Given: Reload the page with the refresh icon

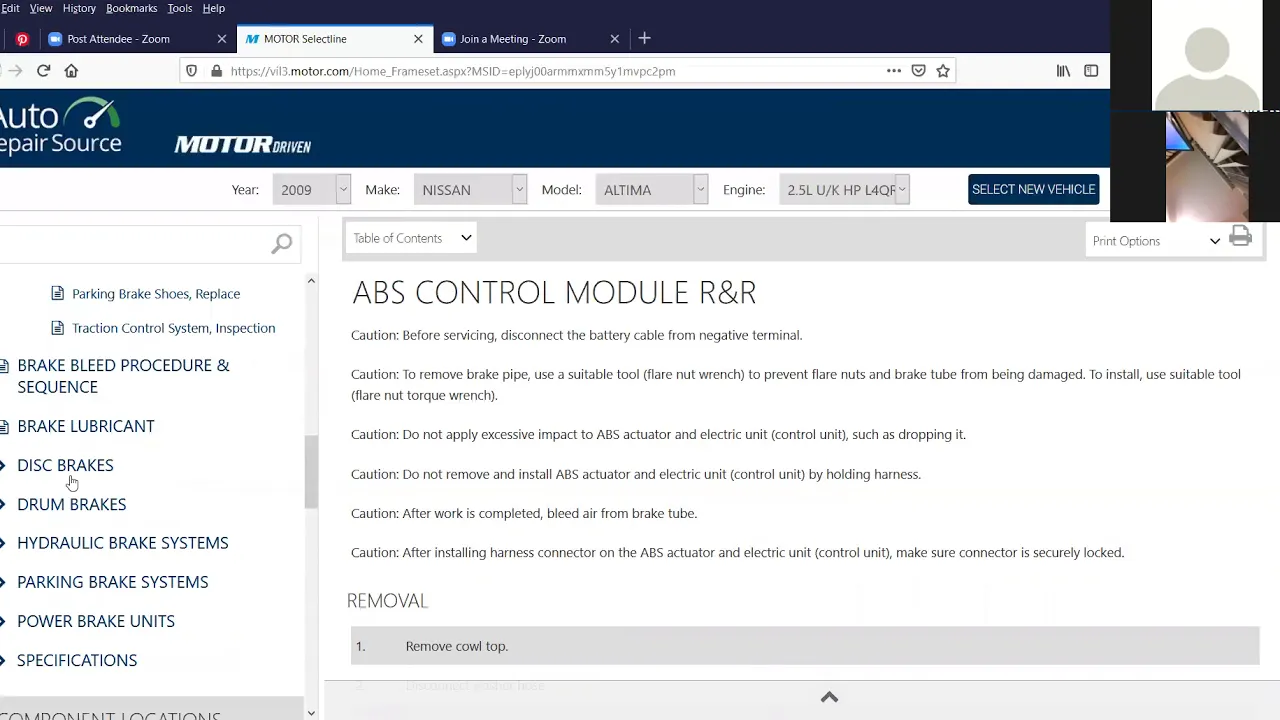Looking at the screenshot, I should pyautogui.click(x=43, y=71).
